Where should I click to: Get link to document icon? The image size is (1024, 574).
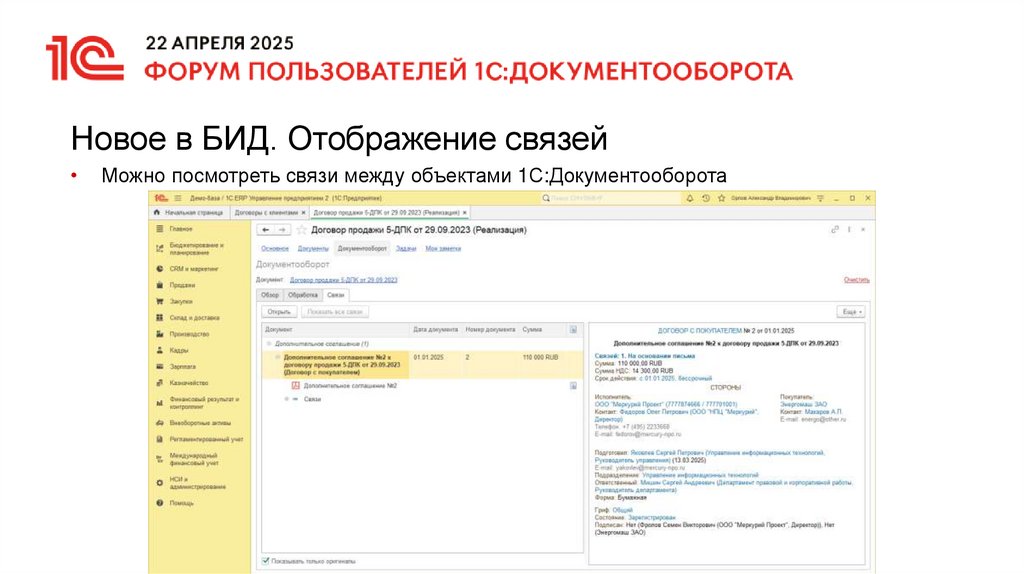click(x=835, y=230)
